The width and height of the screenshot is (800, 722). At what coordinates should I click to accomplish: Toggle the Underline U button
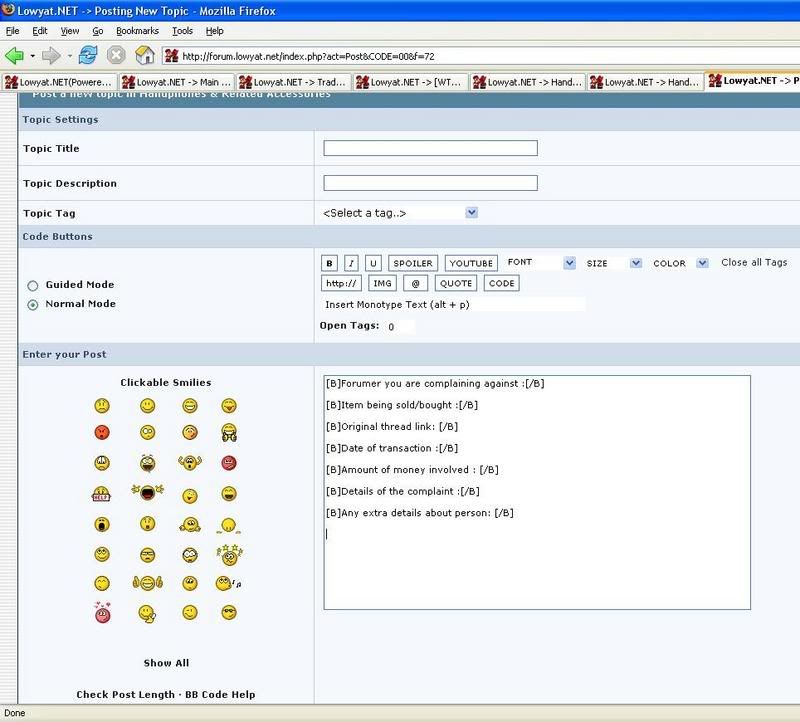pos(373,263)
